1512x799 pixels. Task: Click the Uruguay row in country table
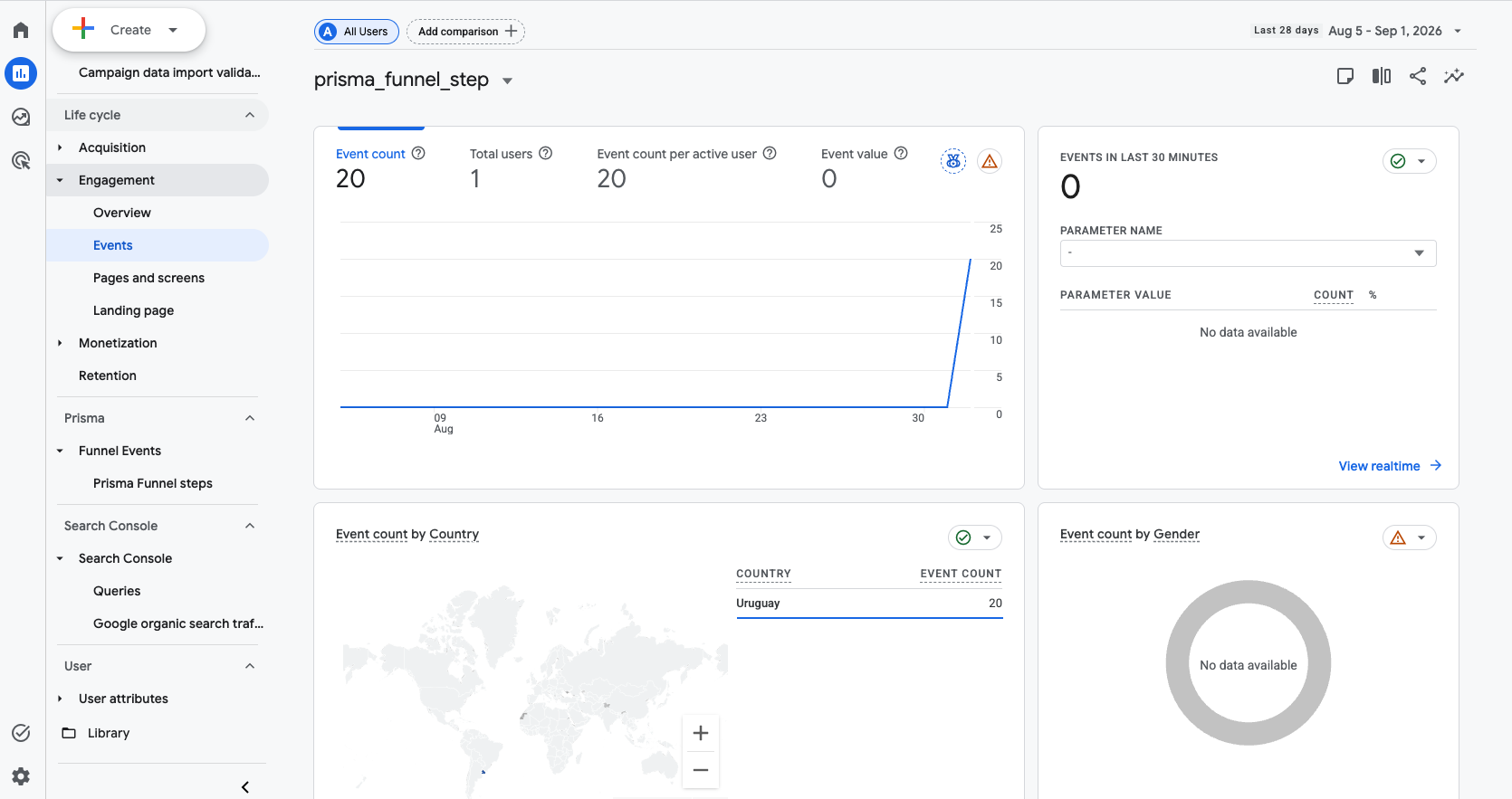coord(869,604)
